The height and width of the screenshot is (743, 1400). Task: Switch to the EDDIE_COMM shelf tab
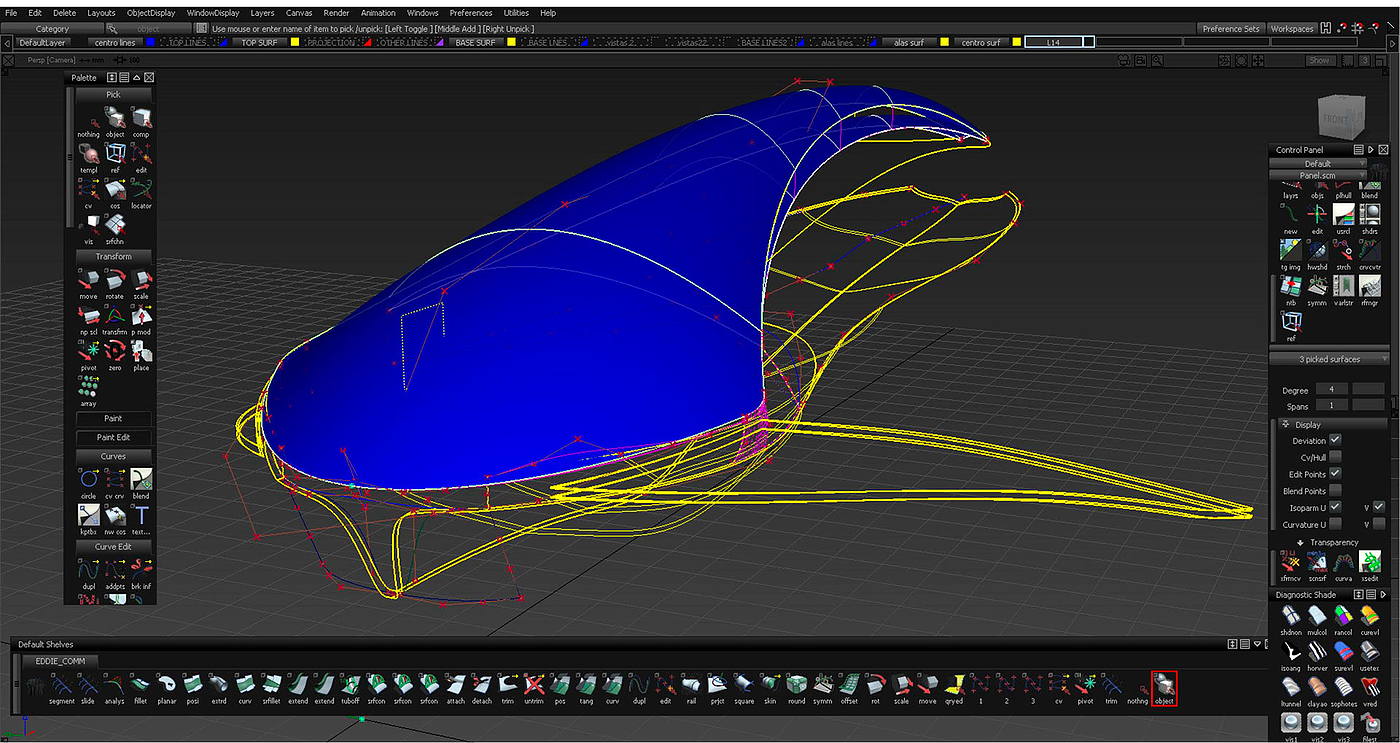[x=60, y=661]
